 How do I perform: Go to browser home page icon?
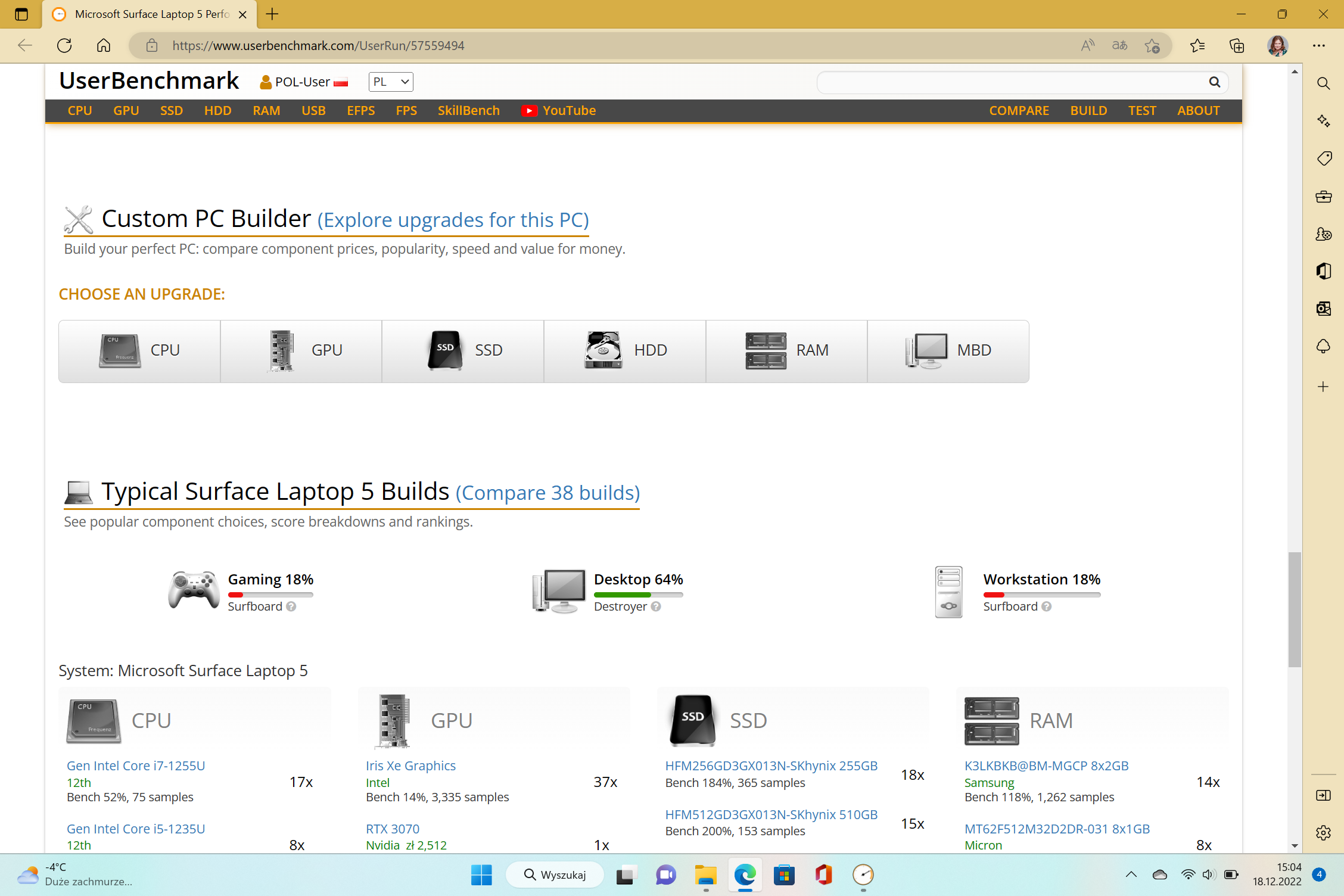coord(104,45)
